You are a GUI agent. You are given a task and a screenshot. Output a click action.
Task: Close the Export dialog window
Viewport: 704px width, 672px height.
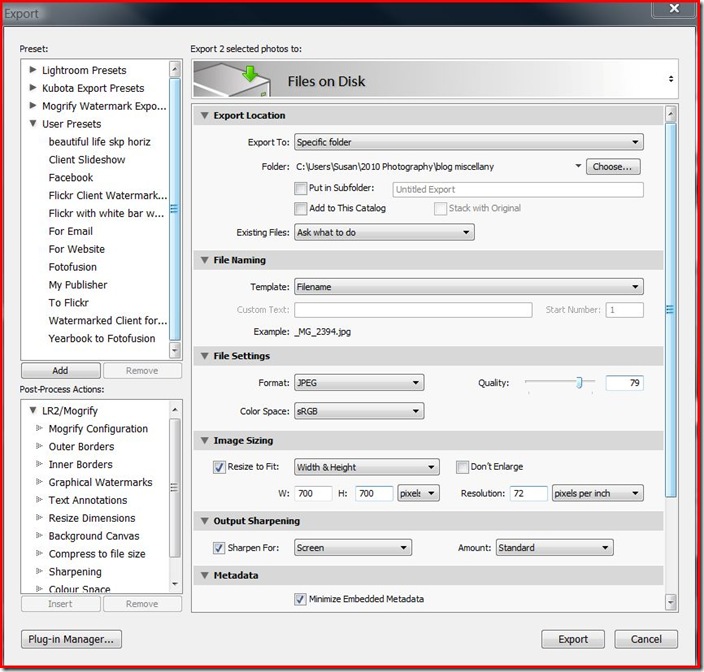(x=672, y=10)
